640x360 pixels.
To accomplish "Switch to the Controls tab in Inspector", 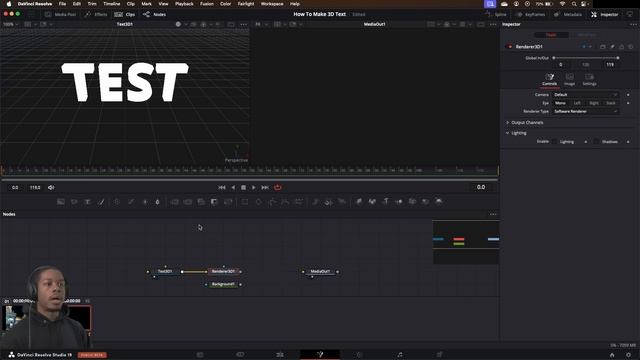I will pos(549,79).
